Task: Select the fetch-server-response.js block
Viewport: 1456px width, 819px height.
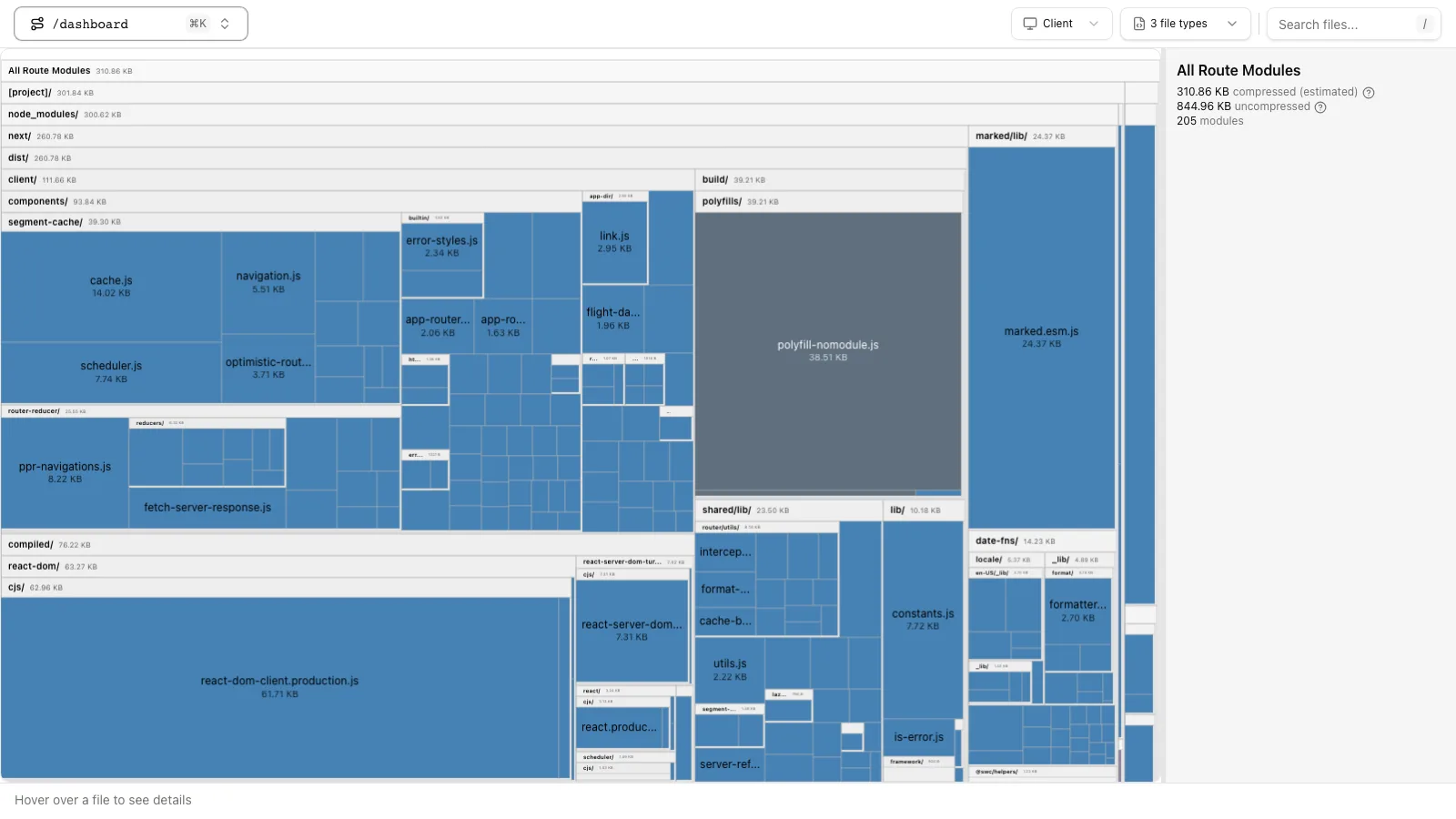Action: tap(207, 508)
